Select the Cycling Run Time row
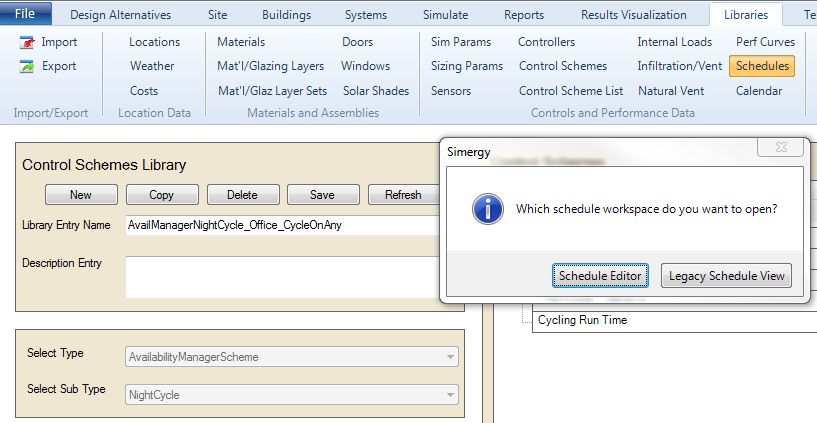Image resolution: width=817 pixels, height=423 pixels. (x=674, y=320)
